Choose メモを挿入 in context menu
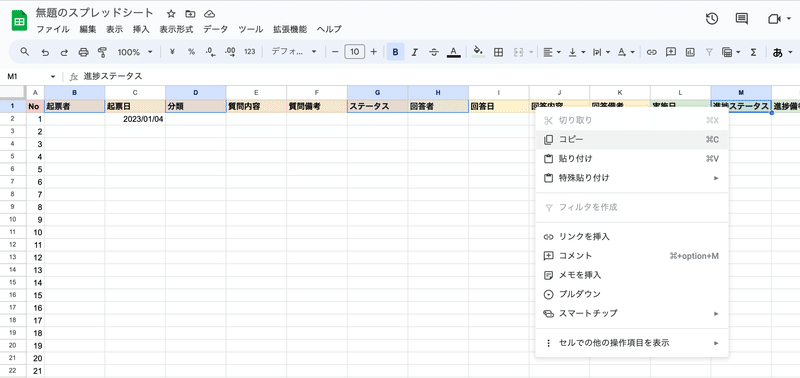This screenshot has height=378, width=800. coord(632,275)
